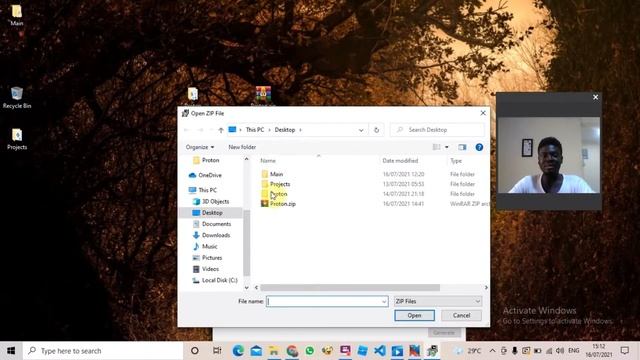Open the dialog help icon
This screenshot has height=360, width=640.
pyautogui.click(x=479, y=147)
